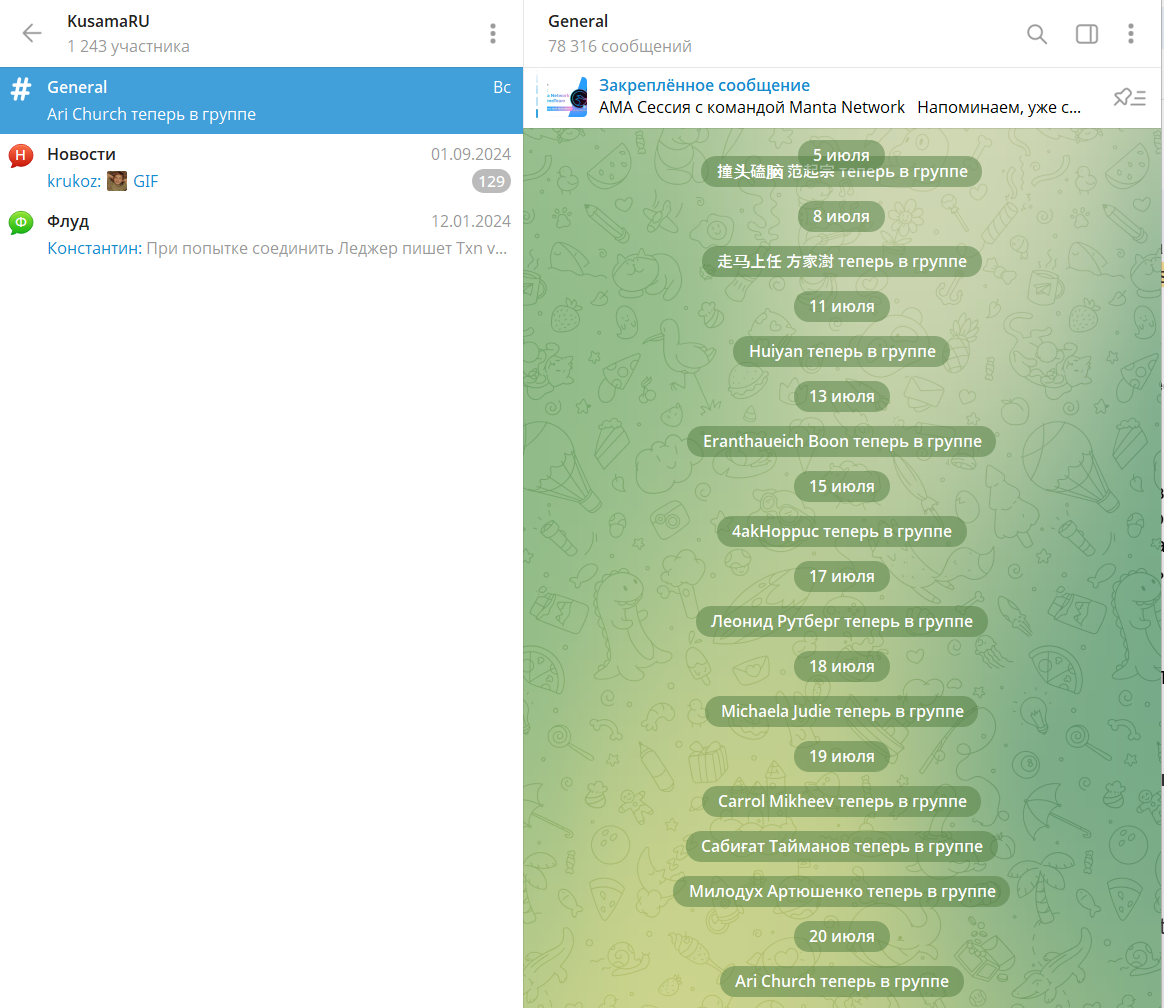The width and height of the screenshot is (1164, 1008).
Task: Toggle the right sidebar panel
Action: click(1087, 33)
